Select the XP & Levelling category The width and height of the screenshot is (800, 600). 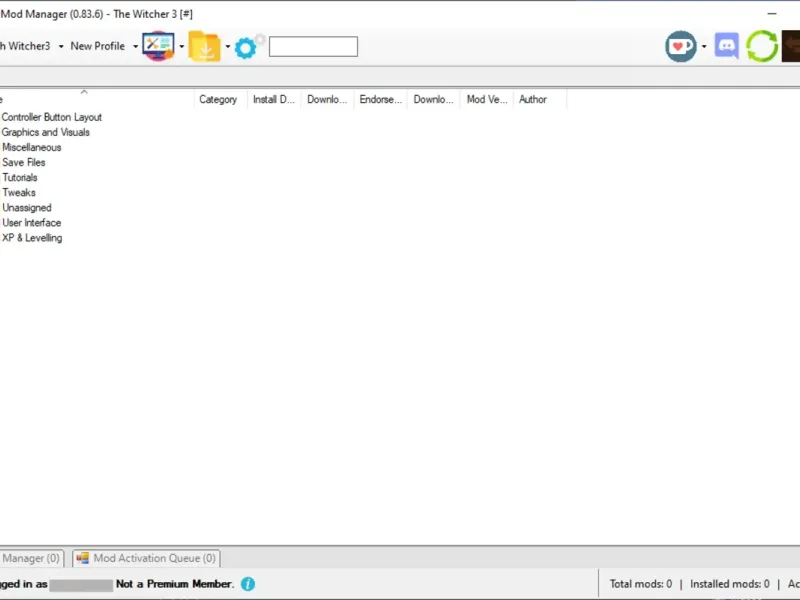pyautogui.click(x=32, y=238)
